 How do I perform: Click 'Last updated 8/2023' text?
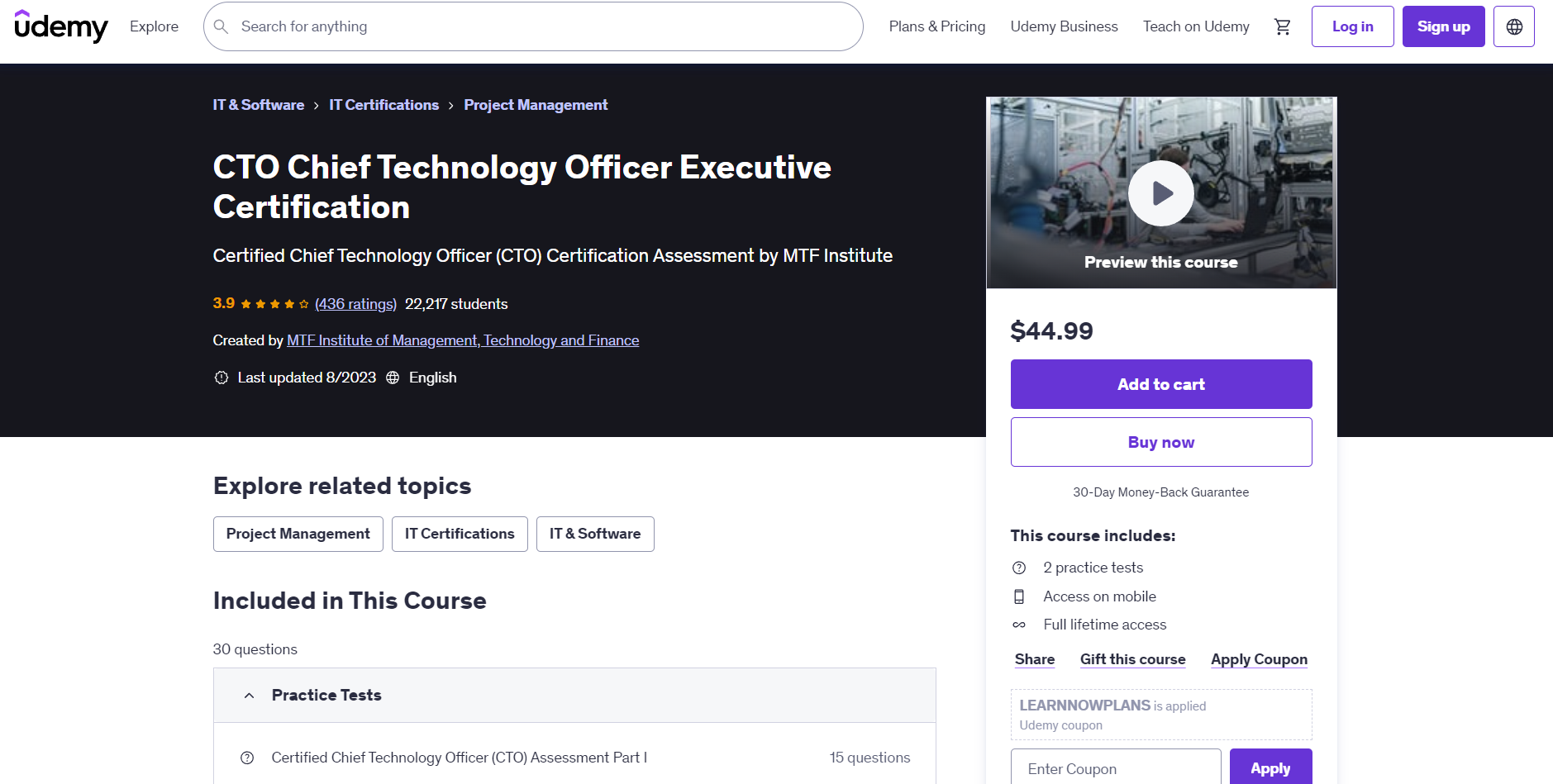click(x=307, y=378)
